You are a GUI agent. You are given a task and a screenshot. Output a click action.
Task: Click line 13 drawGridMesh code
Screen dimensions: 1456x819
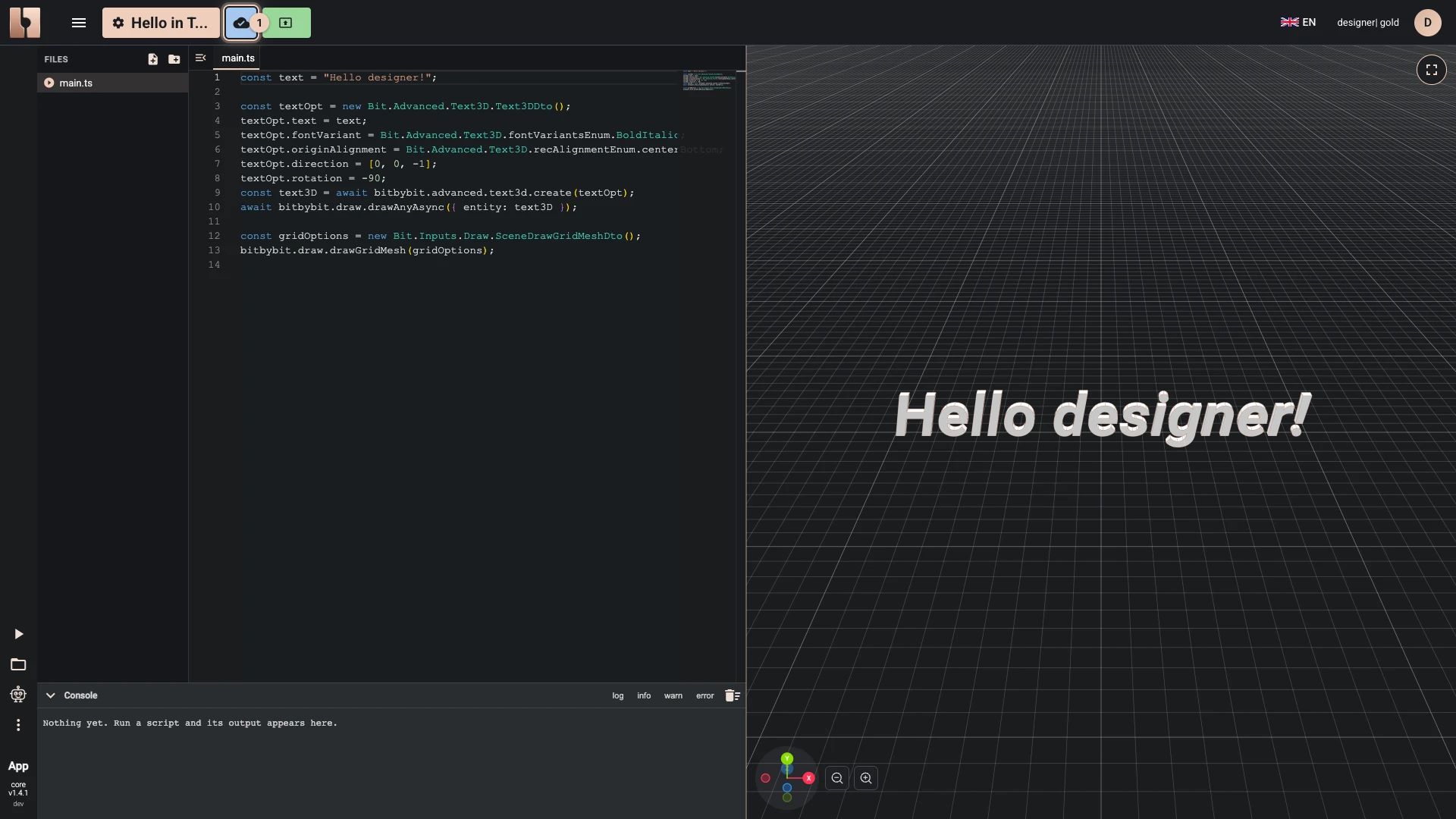[x=367, y=250]
